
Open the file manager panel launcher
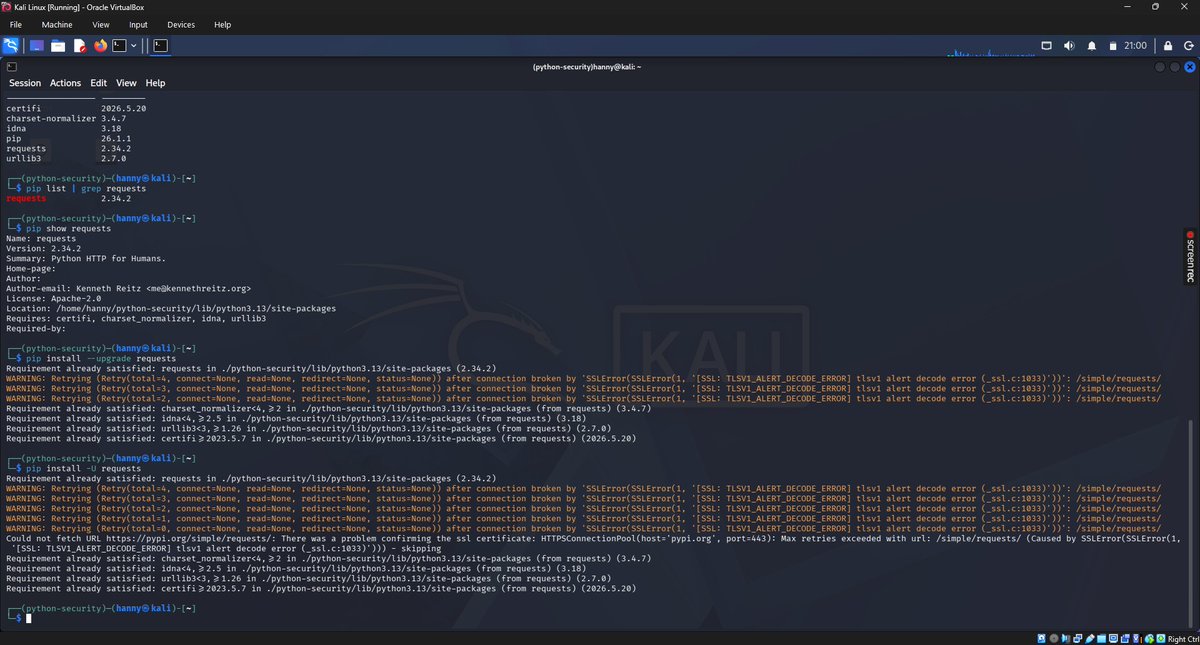coord(58,46)
